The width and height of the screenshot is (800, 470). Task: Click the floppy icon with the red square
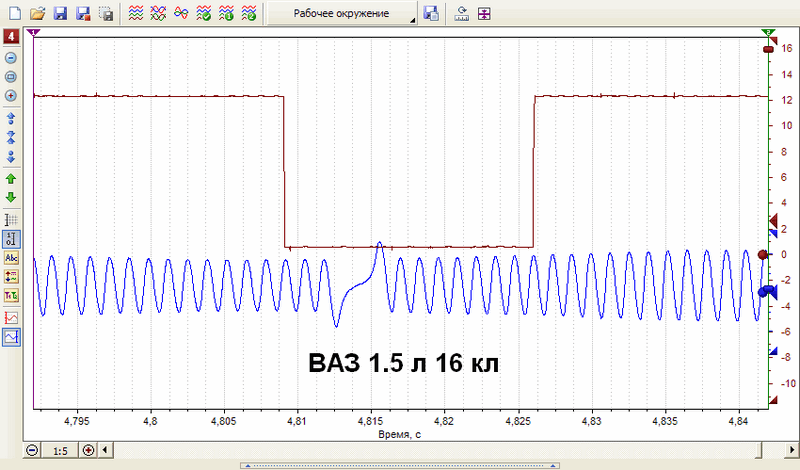pyautogui.click(x=83, y=13)
